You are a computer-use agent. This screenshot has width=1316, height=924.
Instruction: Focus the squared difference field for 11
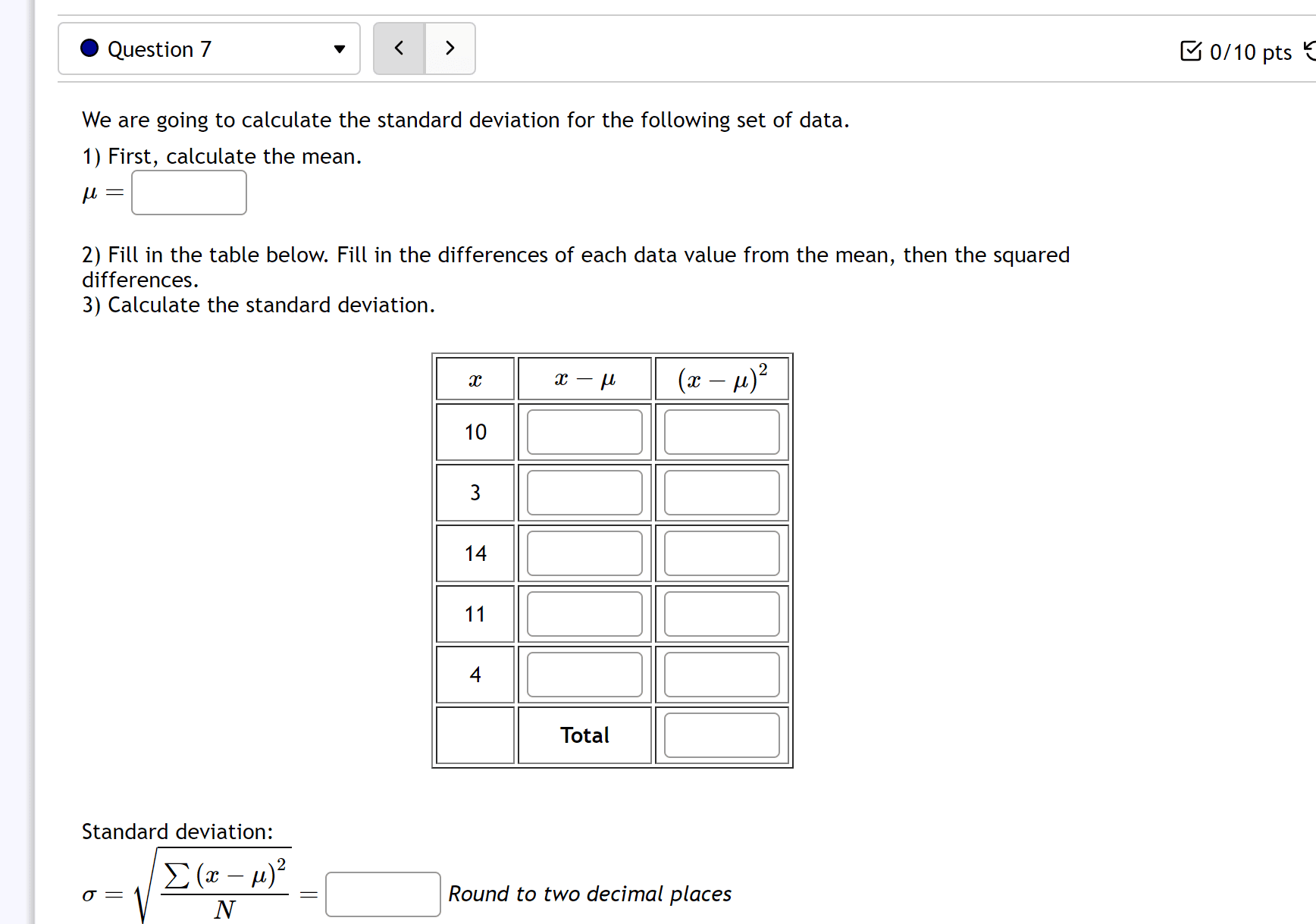722,614
